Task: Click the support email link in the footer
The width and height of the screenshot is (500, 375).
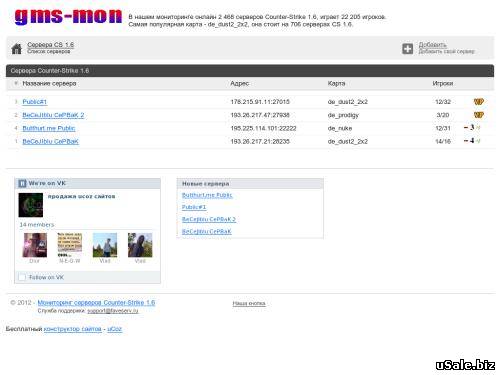Action: point(113,311)
